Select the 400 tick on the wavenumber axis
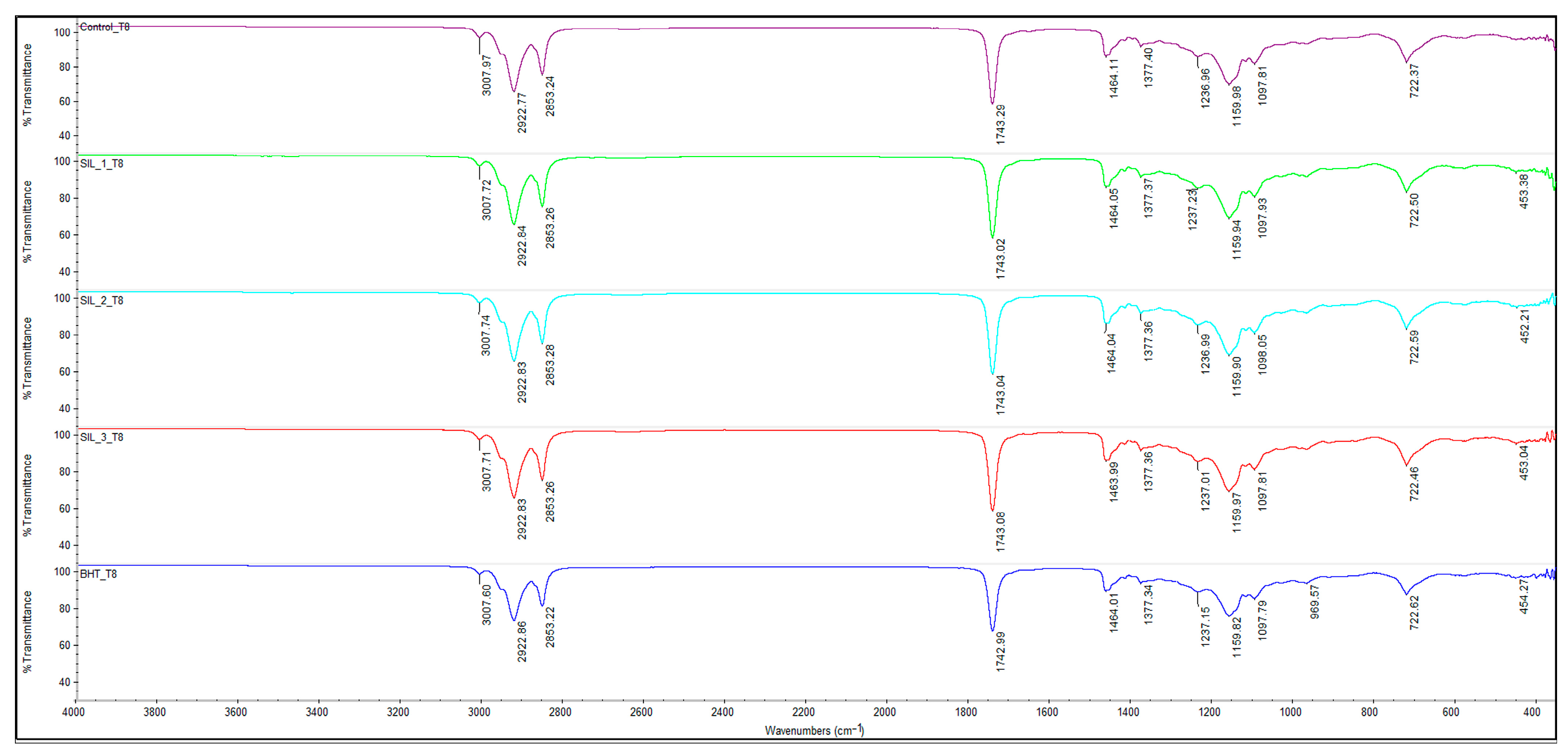 pos(1532,711)
